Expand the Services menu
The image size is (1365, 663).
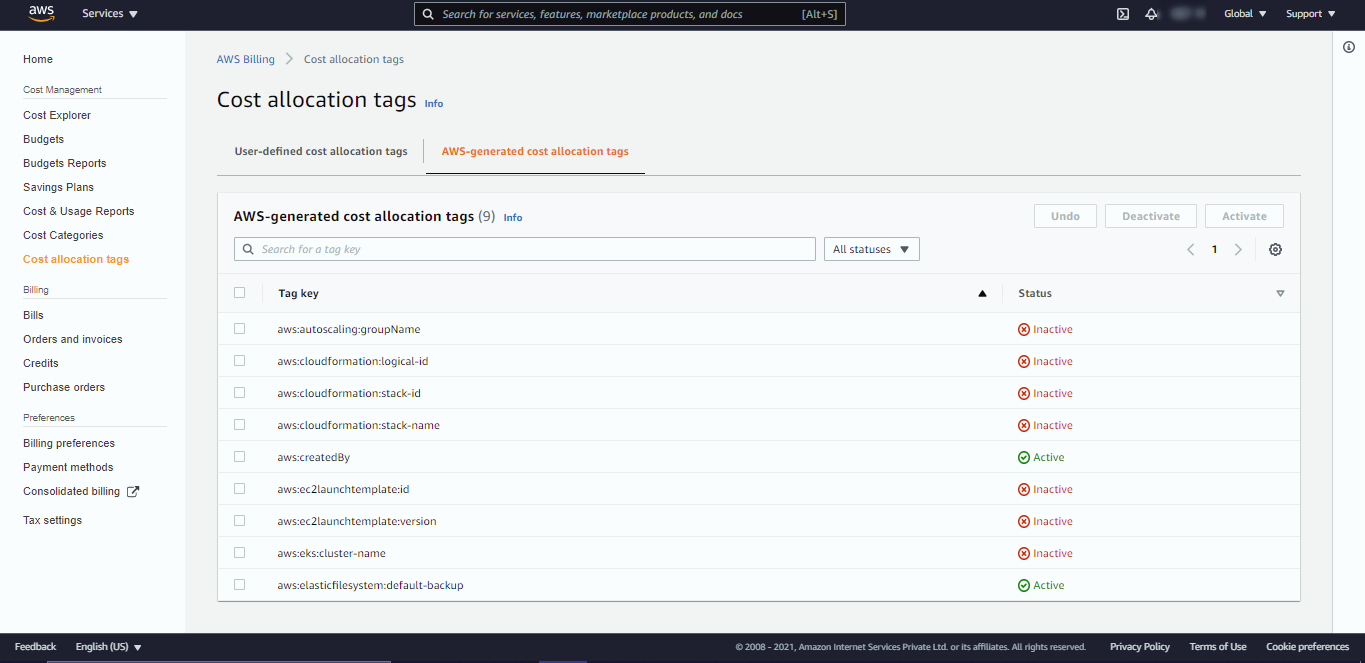point(110,14)
